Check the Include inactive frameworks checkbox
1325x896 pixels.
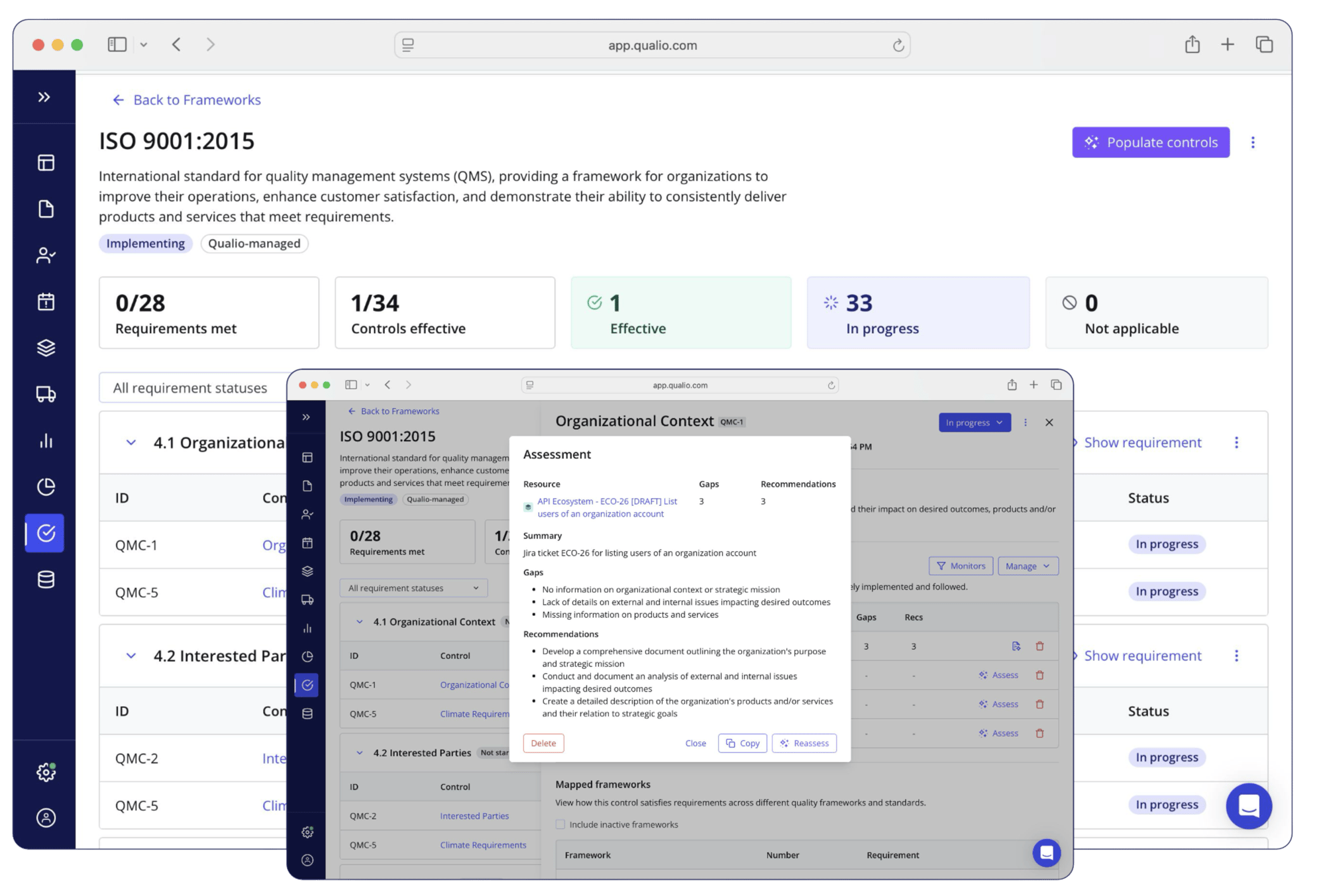(x=560, y=824)
